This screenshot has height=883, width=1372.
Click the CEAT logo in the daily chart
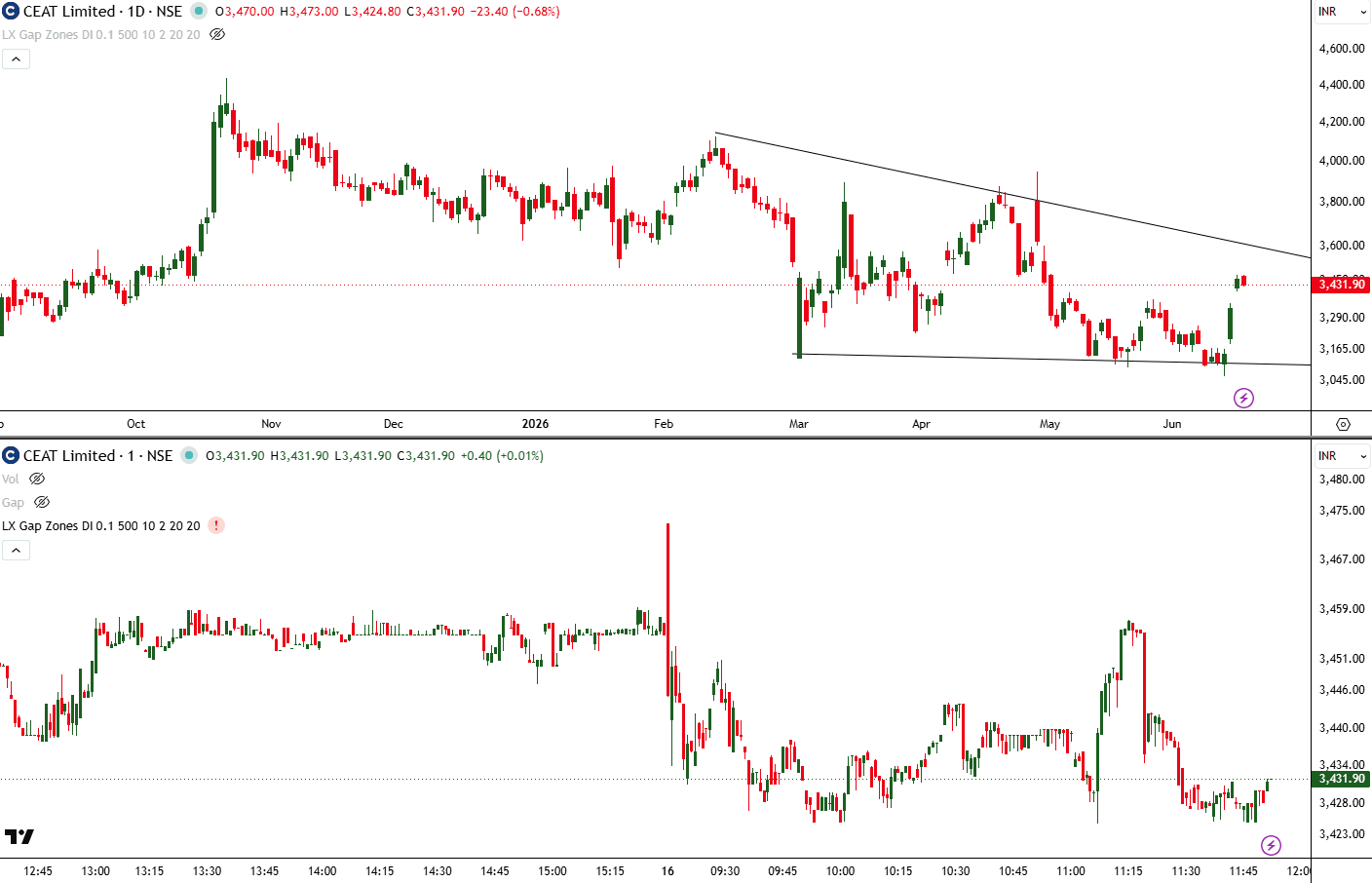pos(11,12)
